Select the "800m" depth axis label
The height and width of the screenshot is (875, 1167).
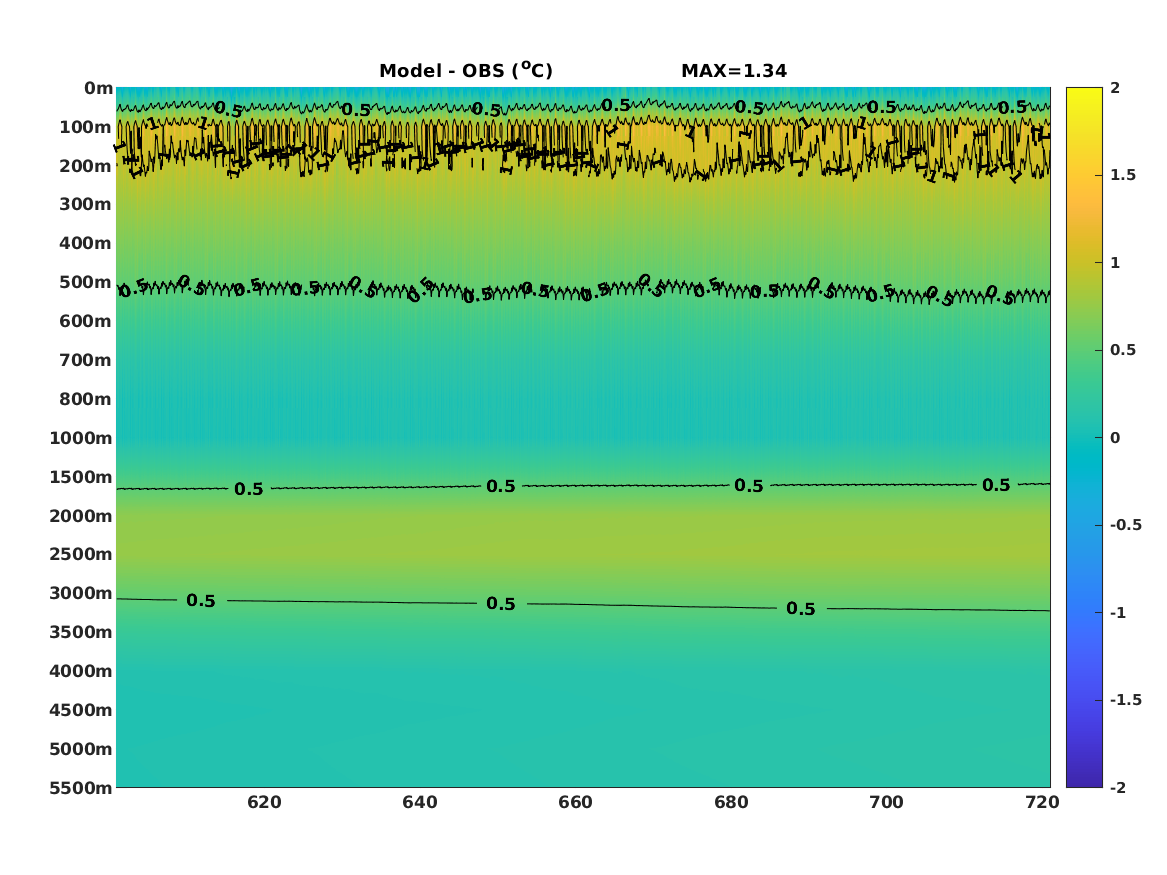coord(86,399)
